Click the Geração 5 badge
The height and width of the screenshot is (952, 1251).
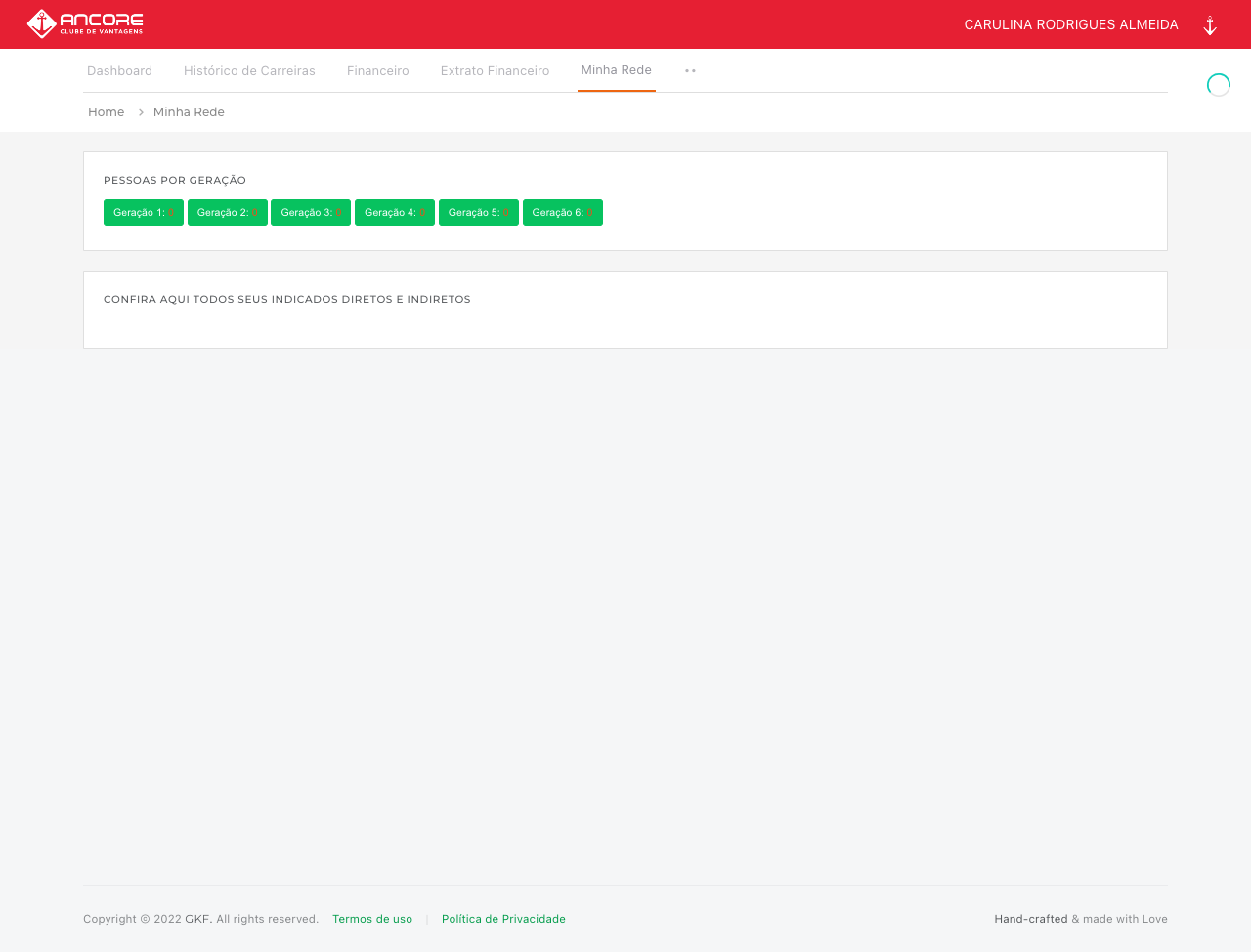click(479, 212)
